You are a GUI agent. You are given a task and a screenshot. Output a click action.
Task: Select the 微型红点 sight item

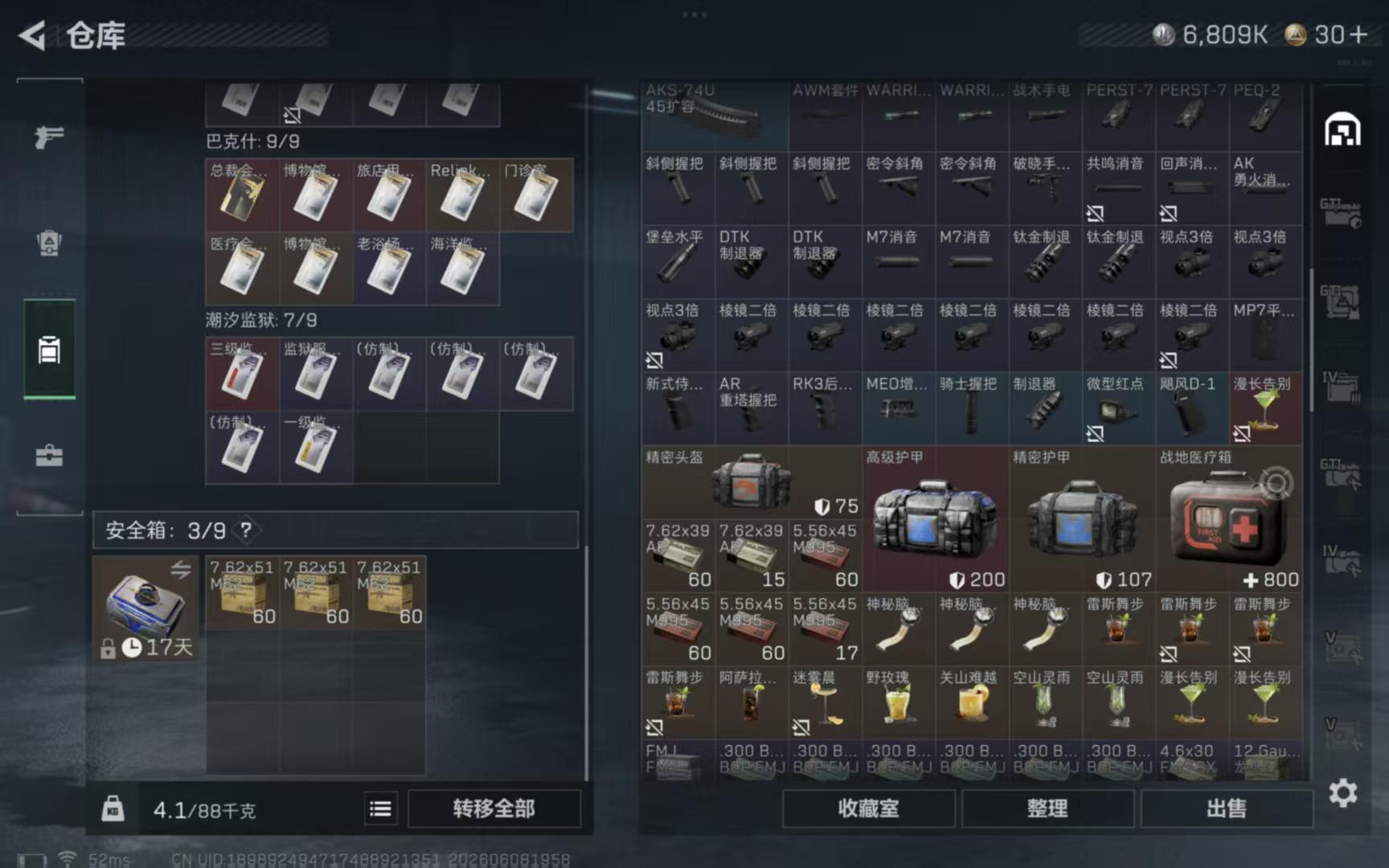point(1119,408)
